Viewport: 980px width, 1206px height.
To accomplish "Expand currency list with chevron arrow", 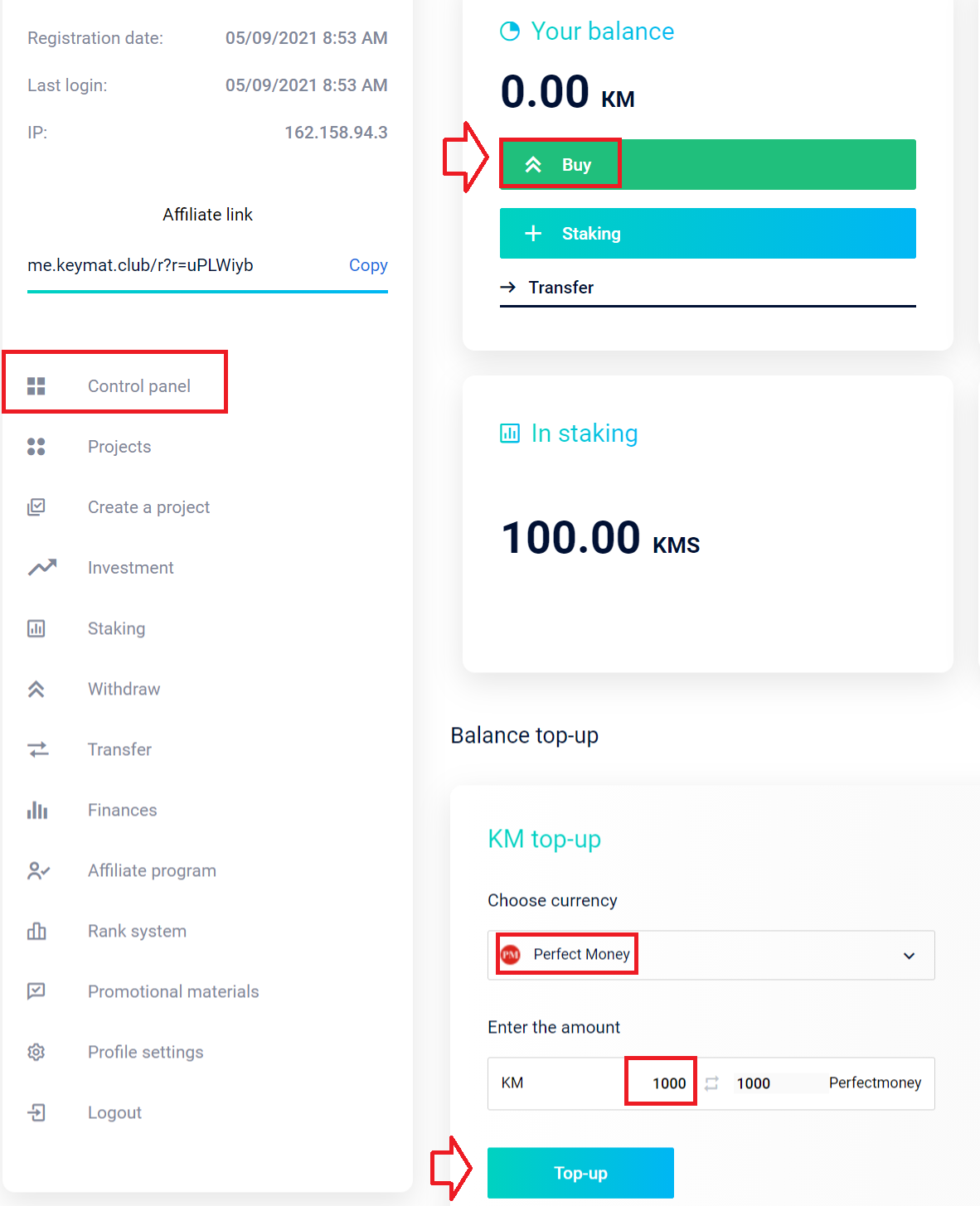I will tap(910, 956).
